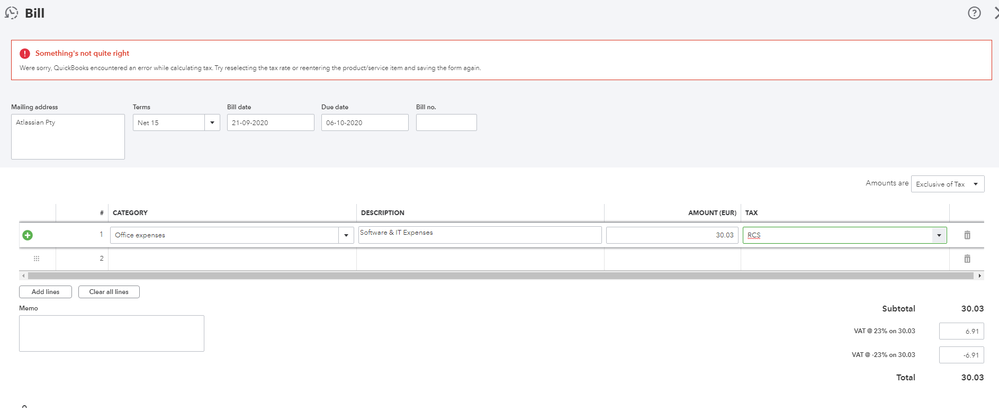Click the Bill date field
The image size is (999, 408).
(270, 123)
